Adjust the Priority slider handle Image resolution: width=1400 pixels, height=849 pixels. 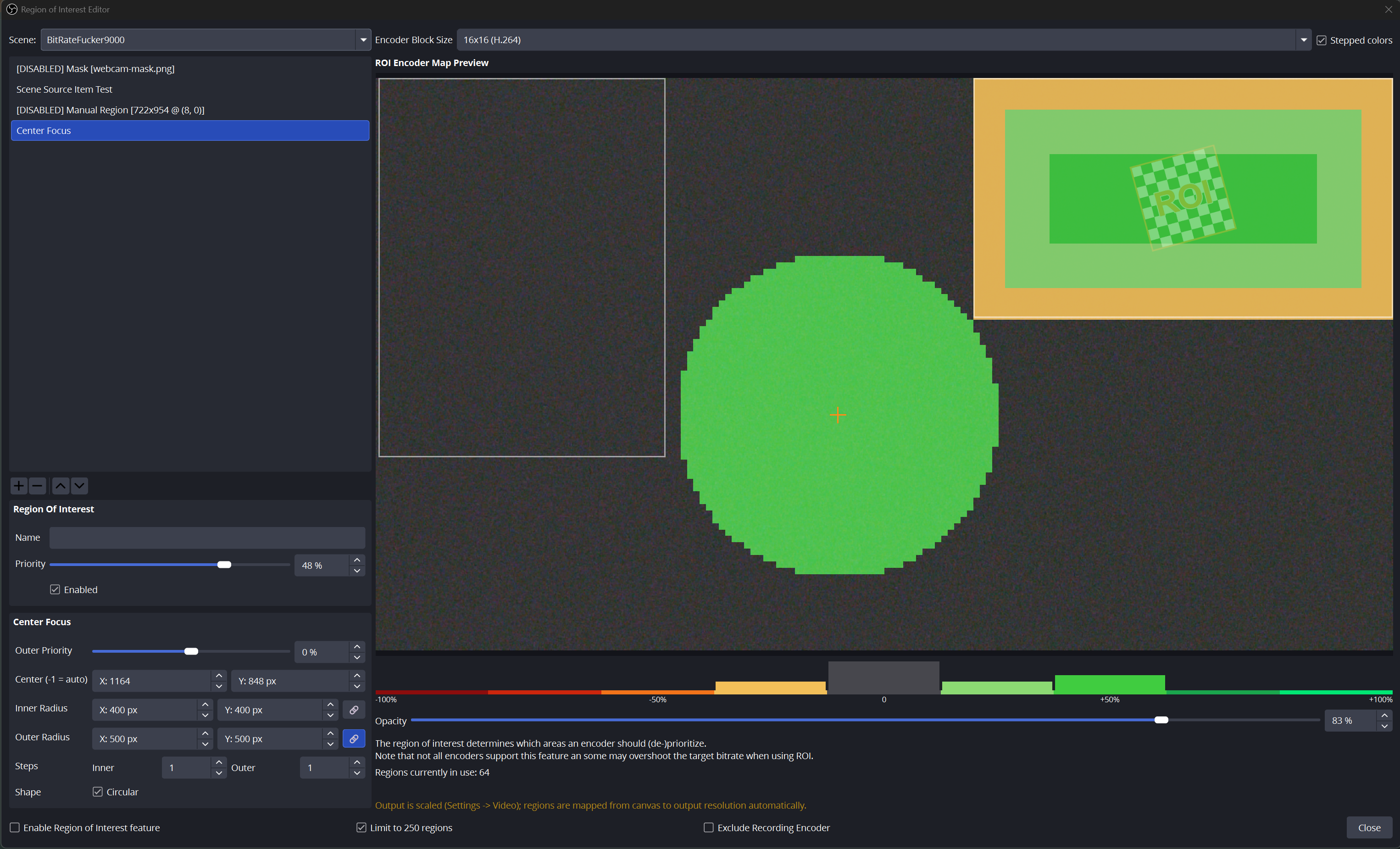(224, 564)
